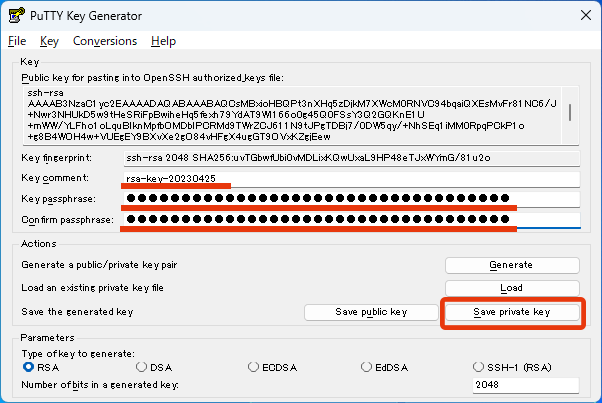Click the 'Key fingerprint:' label
Image resolution: width=602 pixels, height=403 pixels.
(57, 158)
